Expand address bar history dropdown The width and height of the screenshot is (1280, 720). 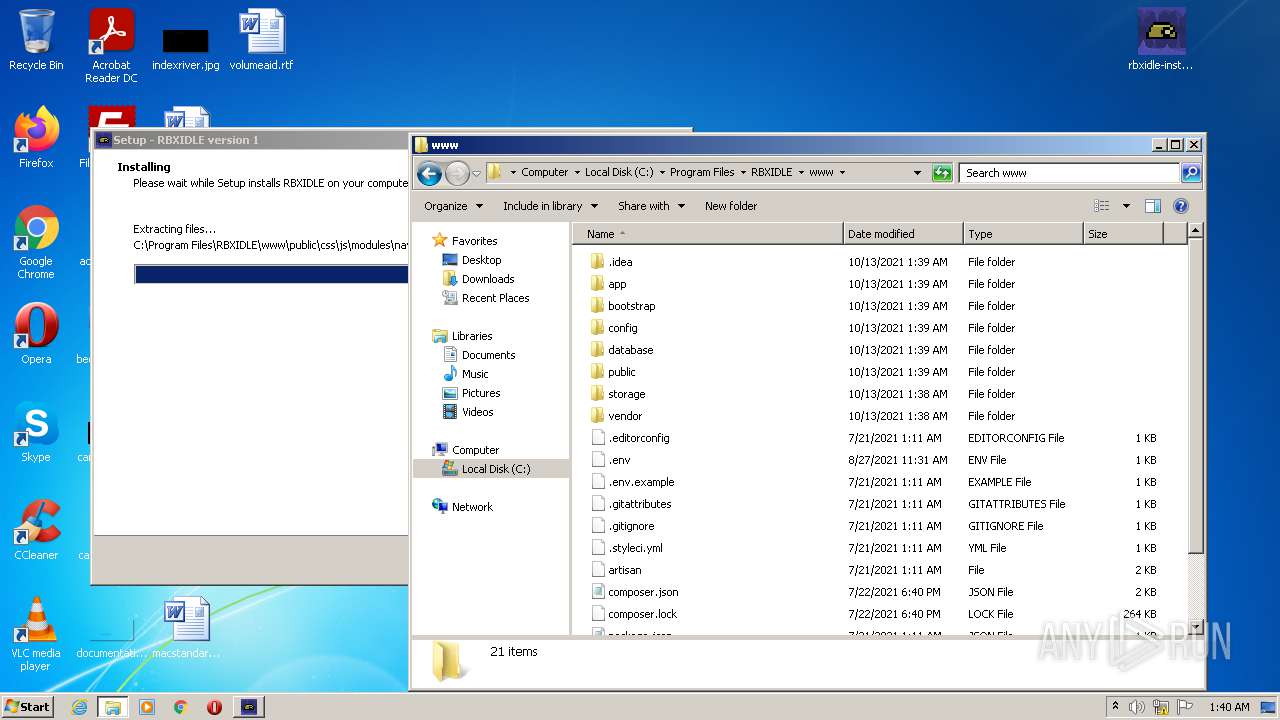pyautogui.click(x=917, y=173)
